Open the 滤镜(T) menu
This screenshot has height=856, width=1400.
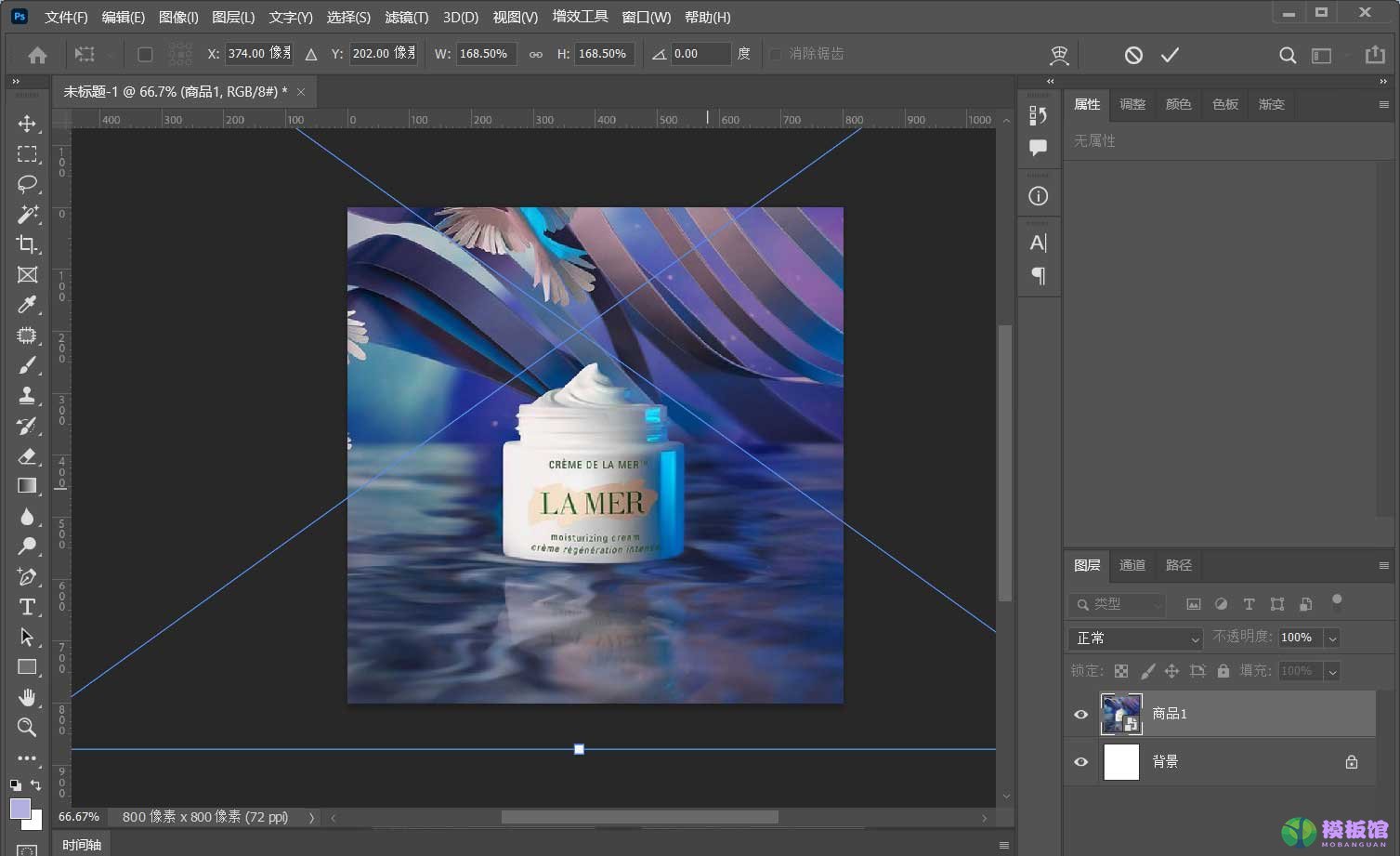click(x=407, y=17)
